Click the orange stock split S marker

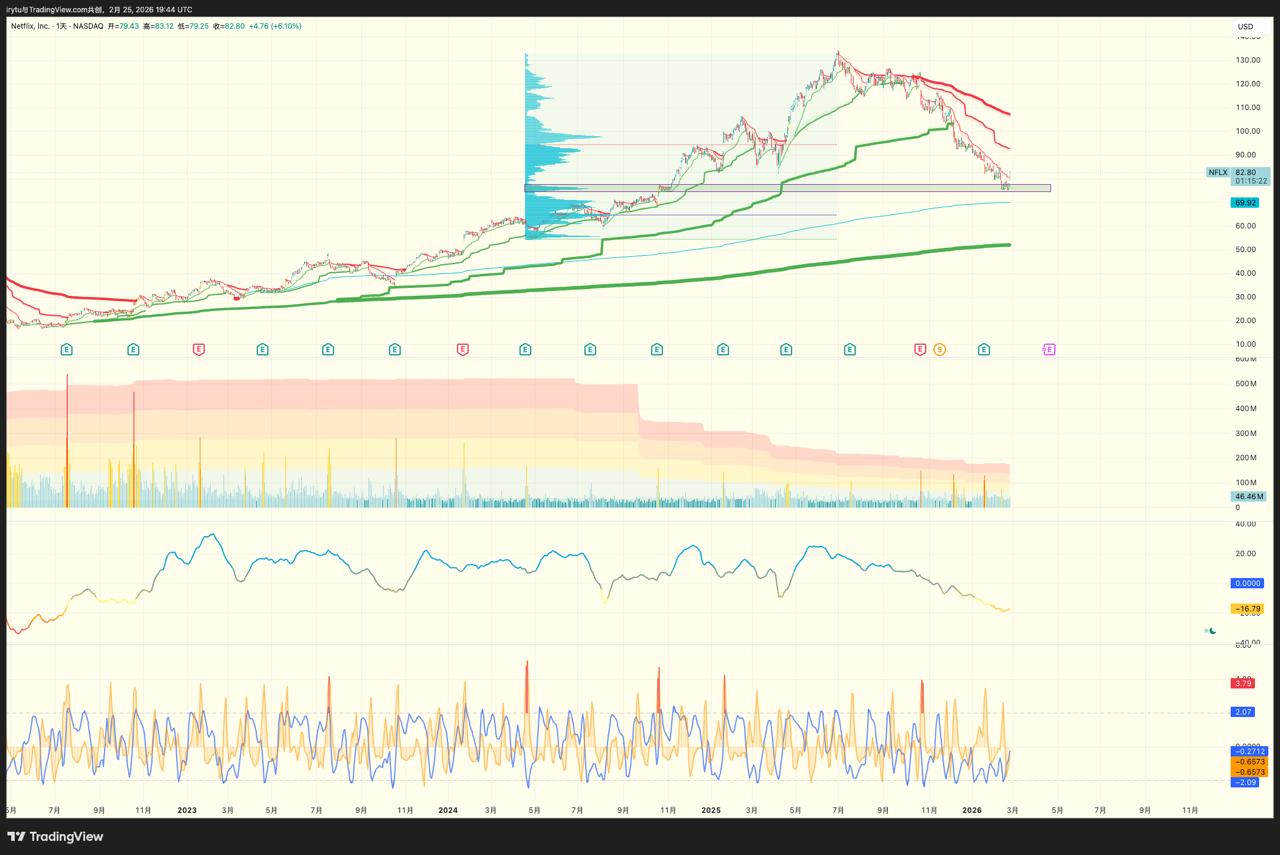(x=939, y=349)
